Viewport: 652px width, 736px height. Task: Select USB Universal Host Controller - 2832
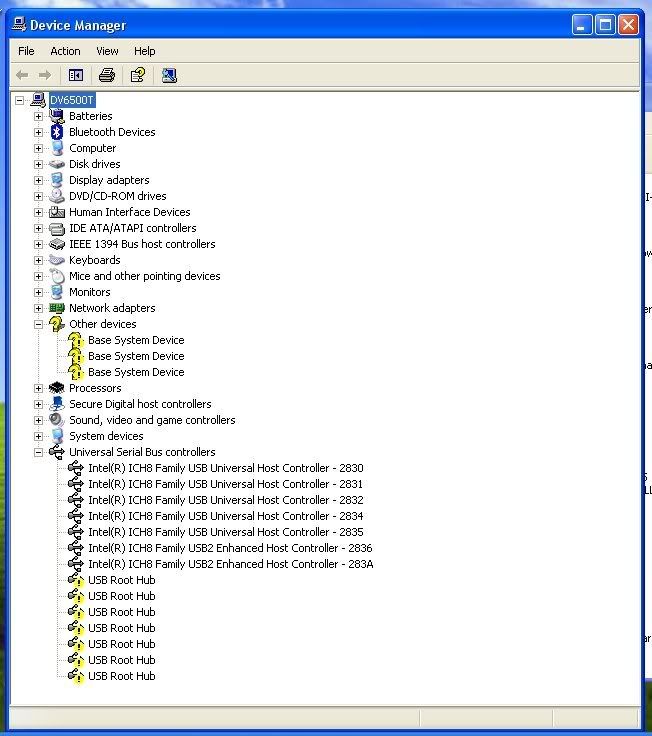point(226,500)
